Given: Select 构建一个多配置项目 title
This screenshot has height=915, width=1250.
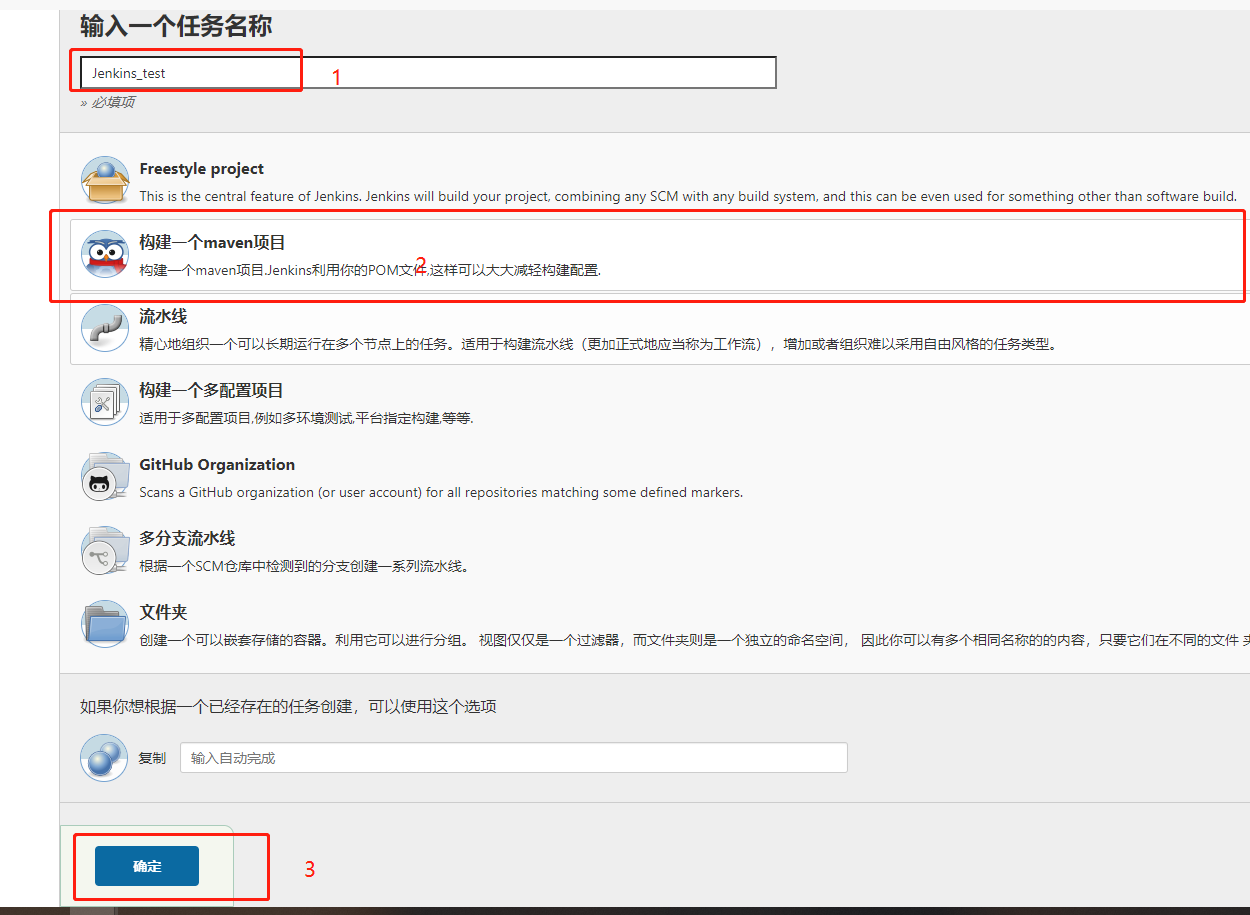Looking at the screenshot, I should [211, 391].
